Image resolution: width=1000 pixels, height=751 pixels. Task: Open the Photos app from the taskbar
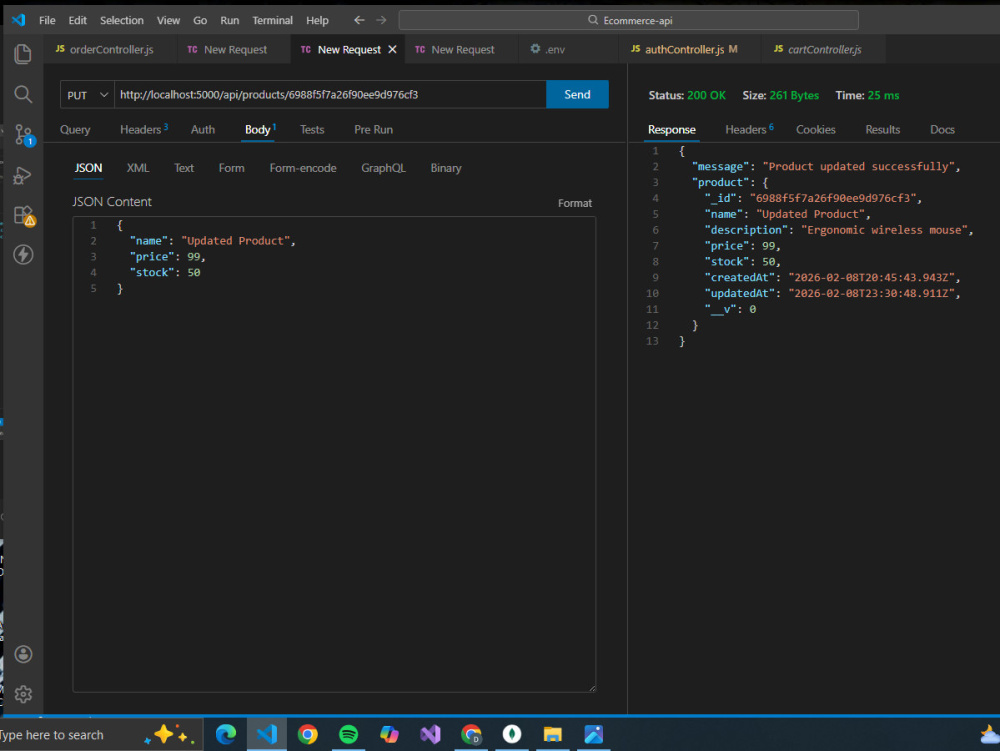tap(594, 734)
